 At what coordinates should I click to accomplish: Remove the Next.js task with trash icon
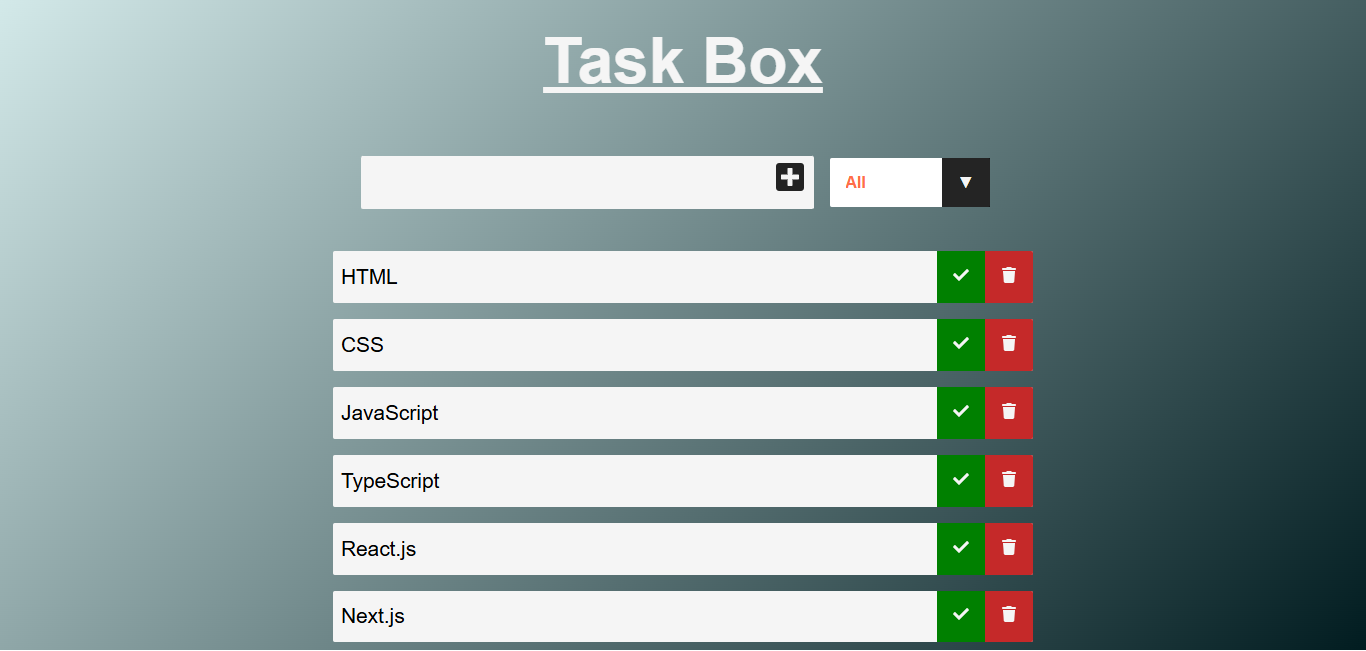(1009, 615)
